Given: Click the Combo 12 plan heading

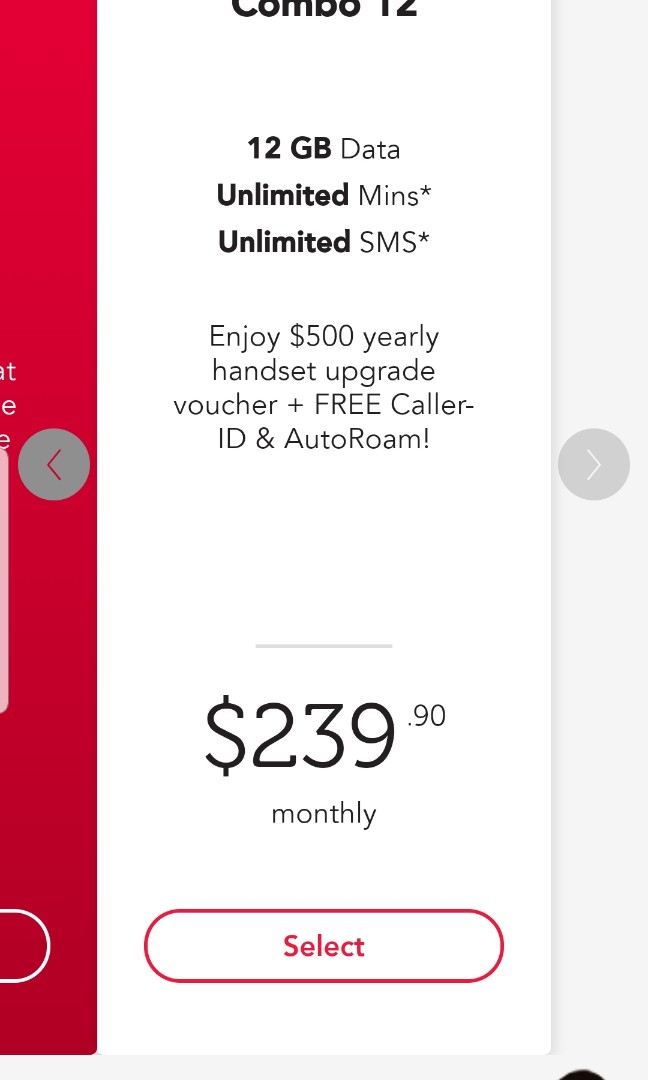Looking at the screenshot, I should (324, 10).
